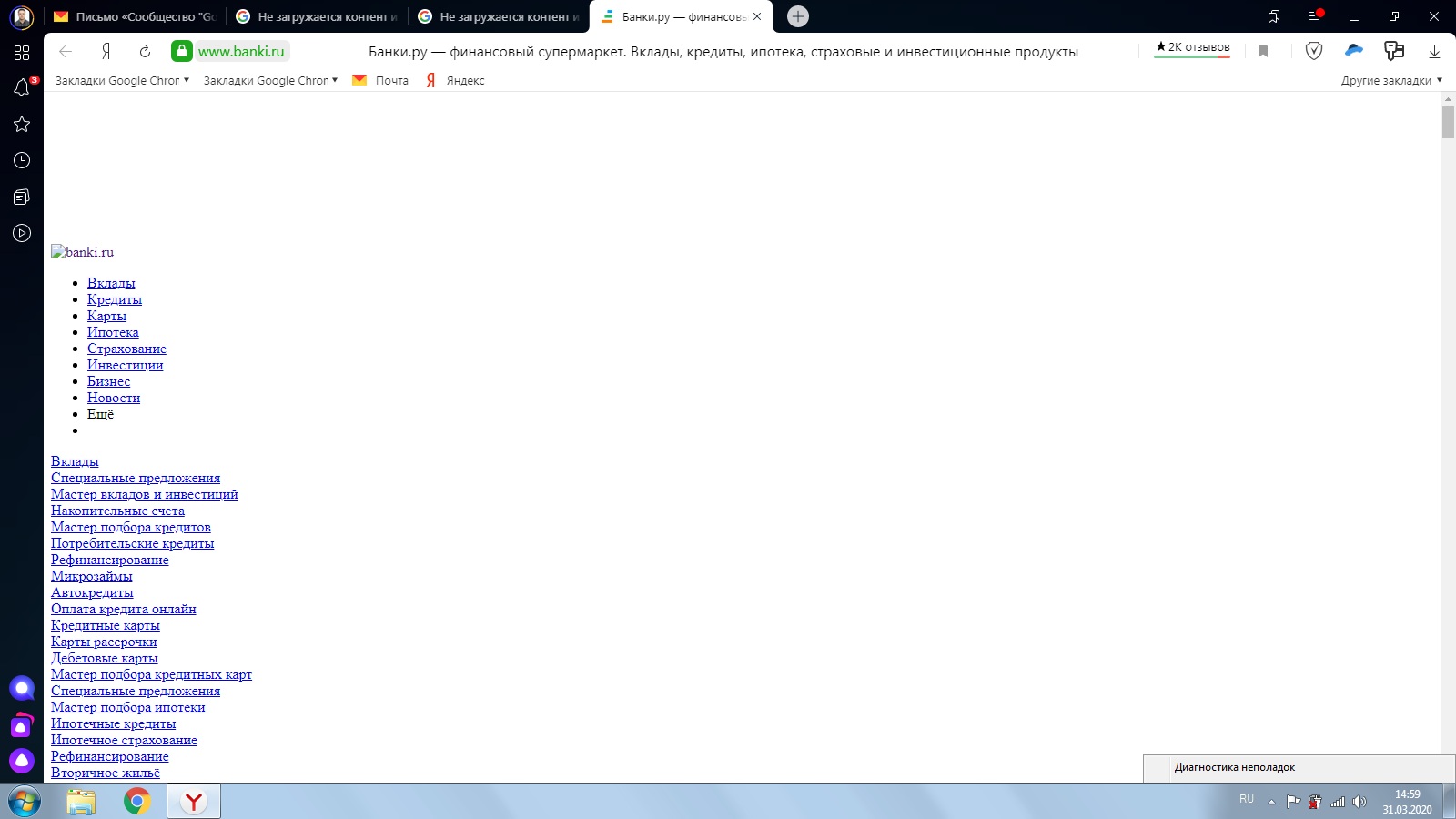Click the Windows Start button
Image resolution: width=1456 pixels, height=819 pixels.
[25, 802]
